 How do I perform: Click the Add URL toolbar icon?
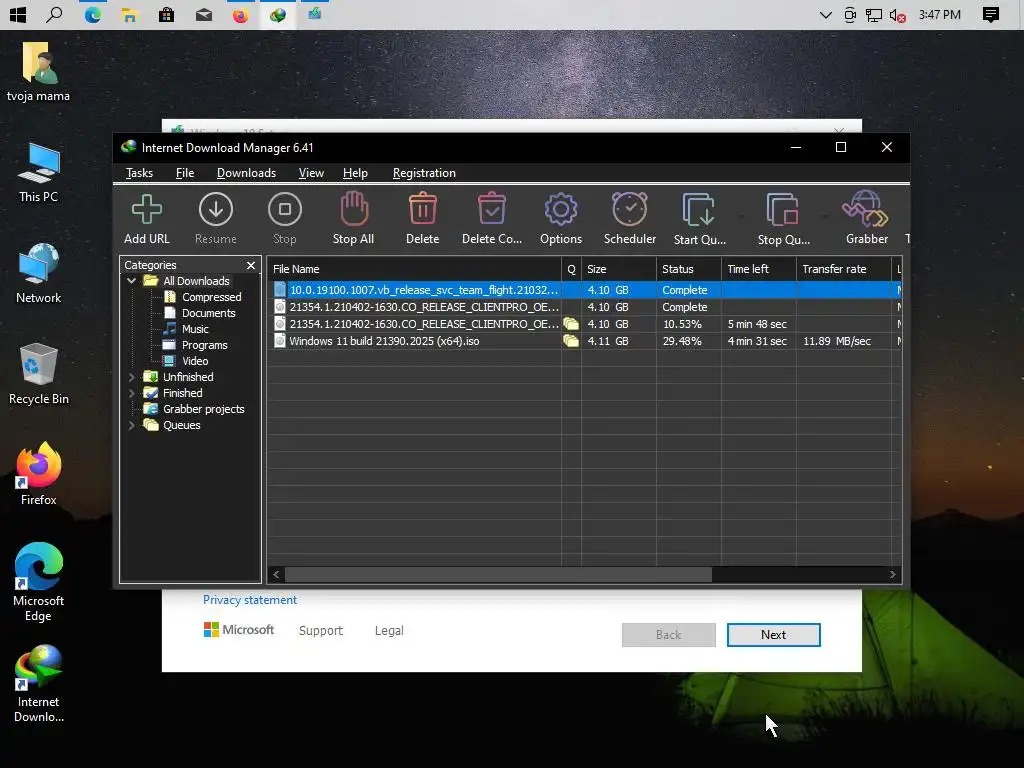point(147,210)
